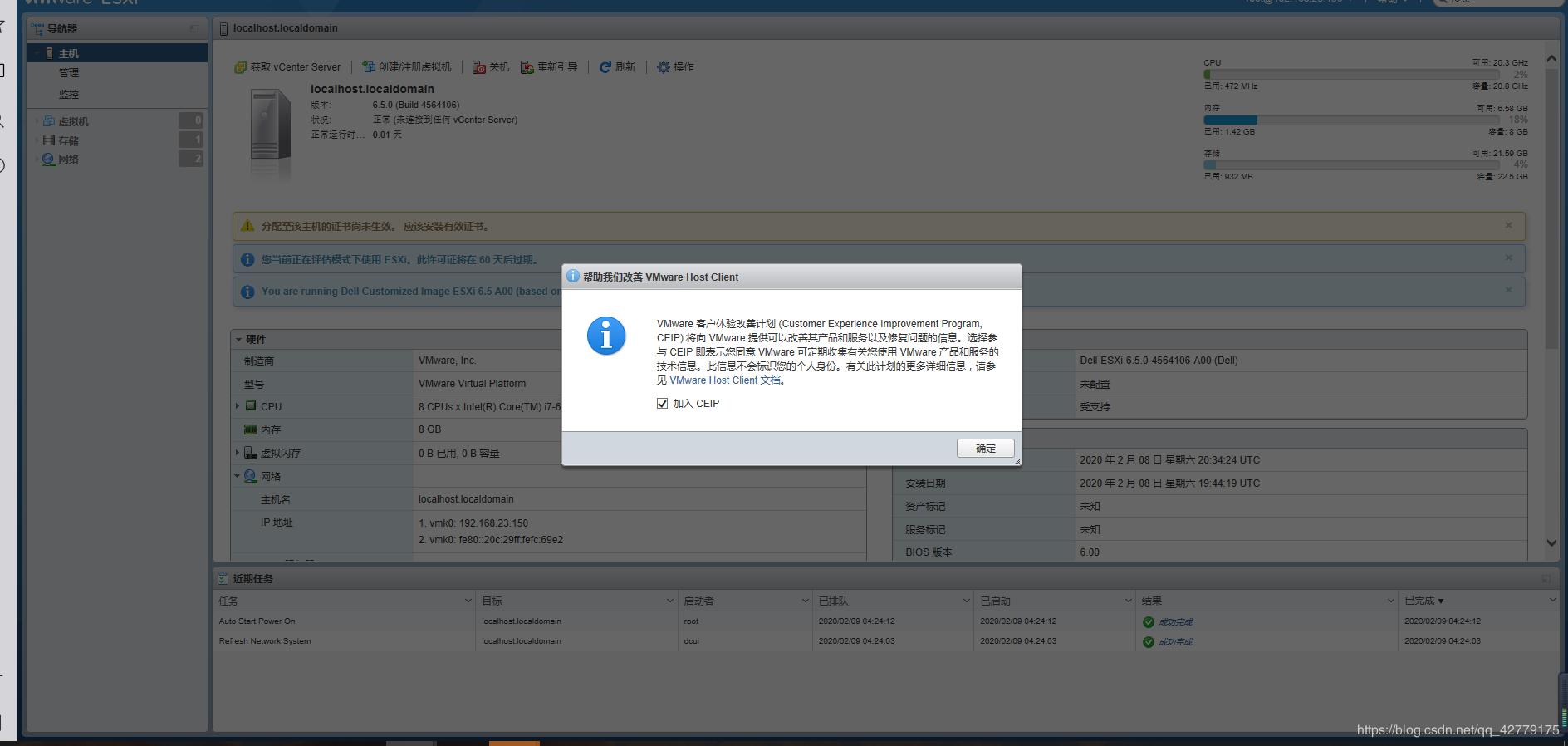This screenshot has width=1568, height=746.
Task: Click the host icon beside localhost.localdomain title
Action: 223,29
